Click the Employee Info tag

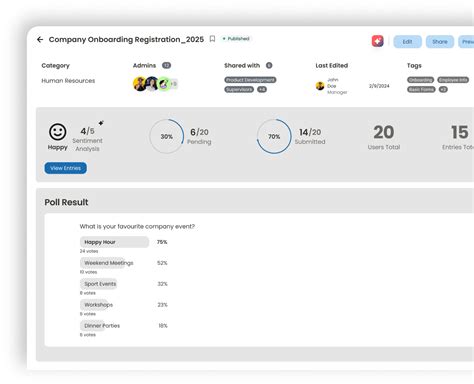(453, 80)
